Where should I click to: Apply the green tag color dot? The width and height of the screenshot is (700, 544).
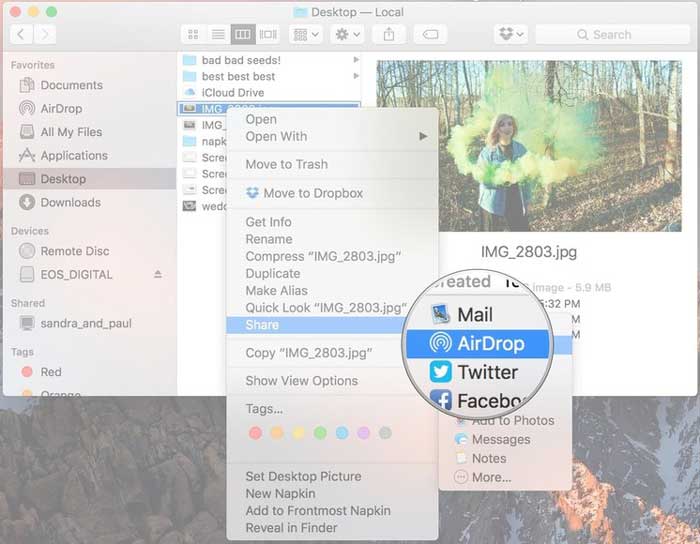coord(320,433)
